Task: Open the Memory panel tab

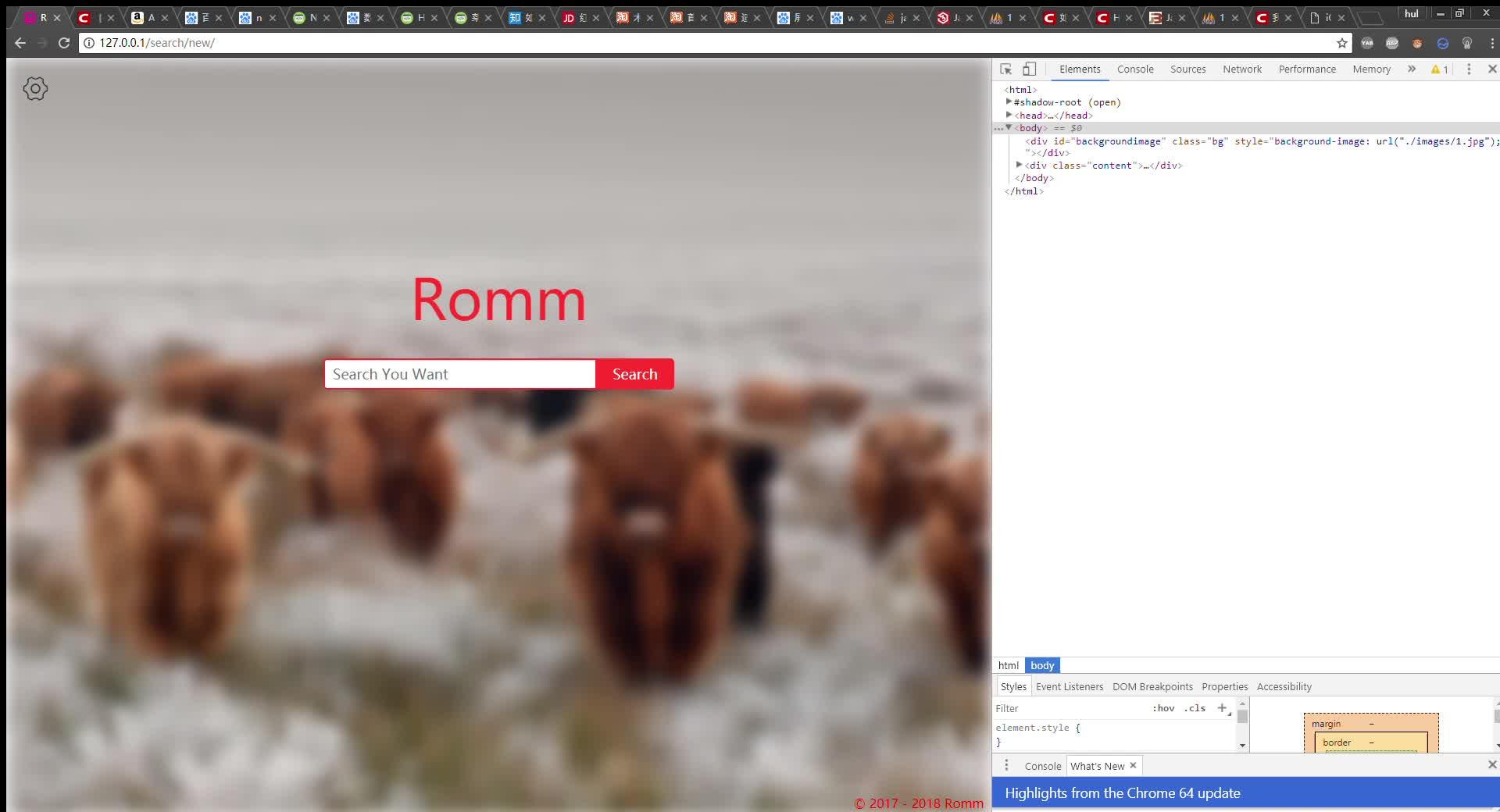Action: click(x=1371, y=69)
